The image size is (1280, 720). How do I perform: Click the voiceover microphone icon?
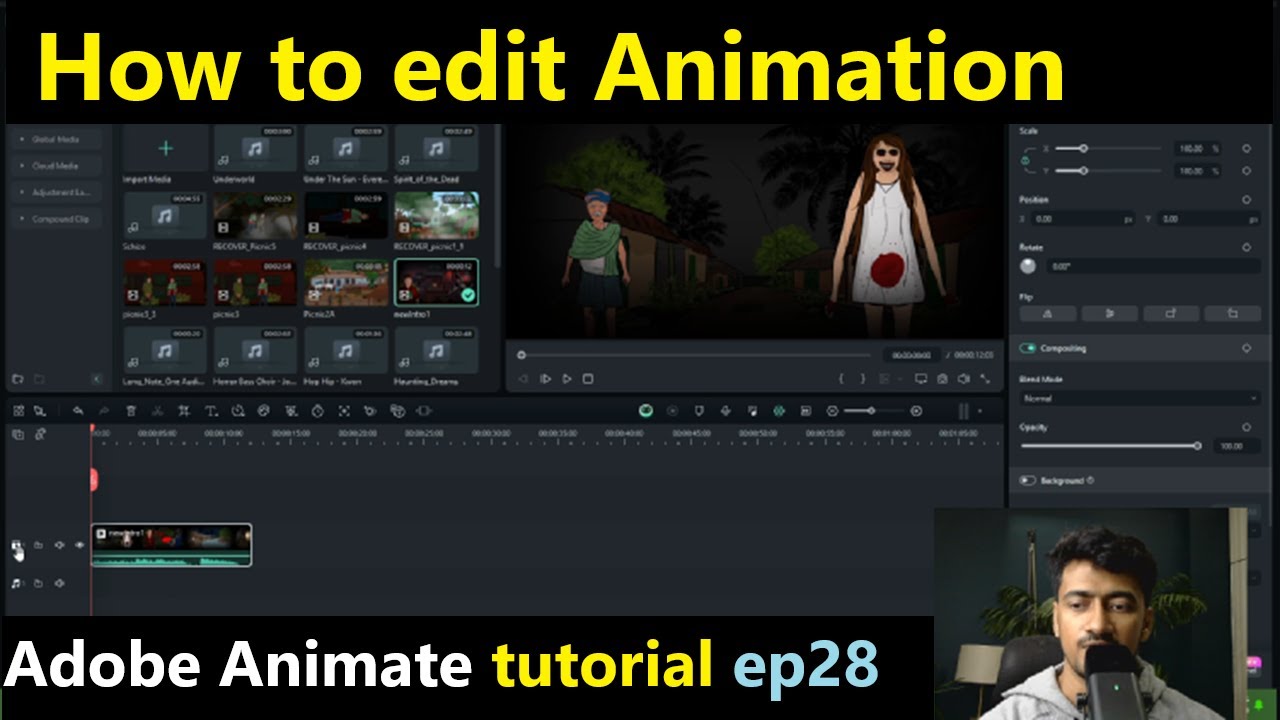point(725,411)
